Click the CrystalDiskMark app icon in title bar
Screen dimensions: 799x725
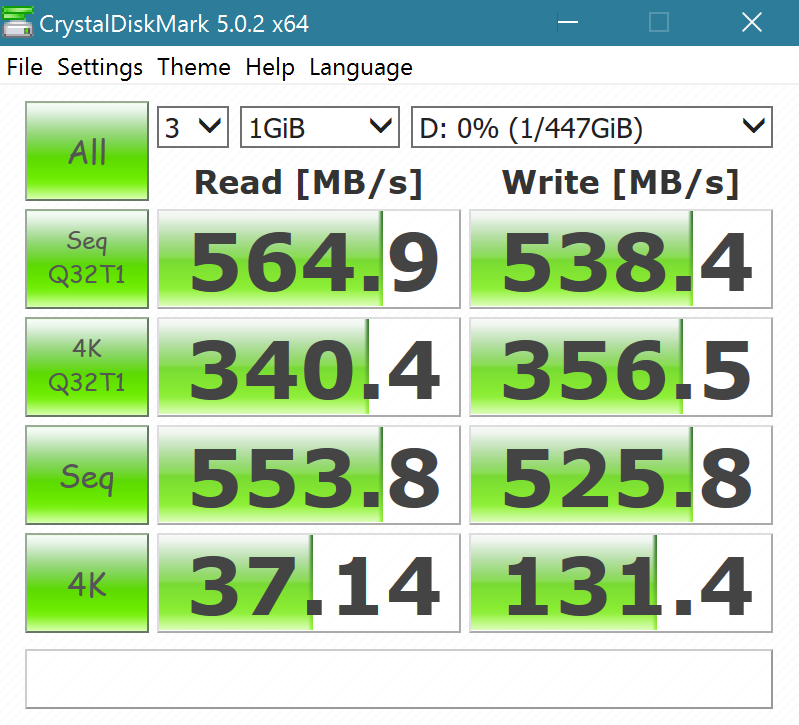[x=18, y=22]
